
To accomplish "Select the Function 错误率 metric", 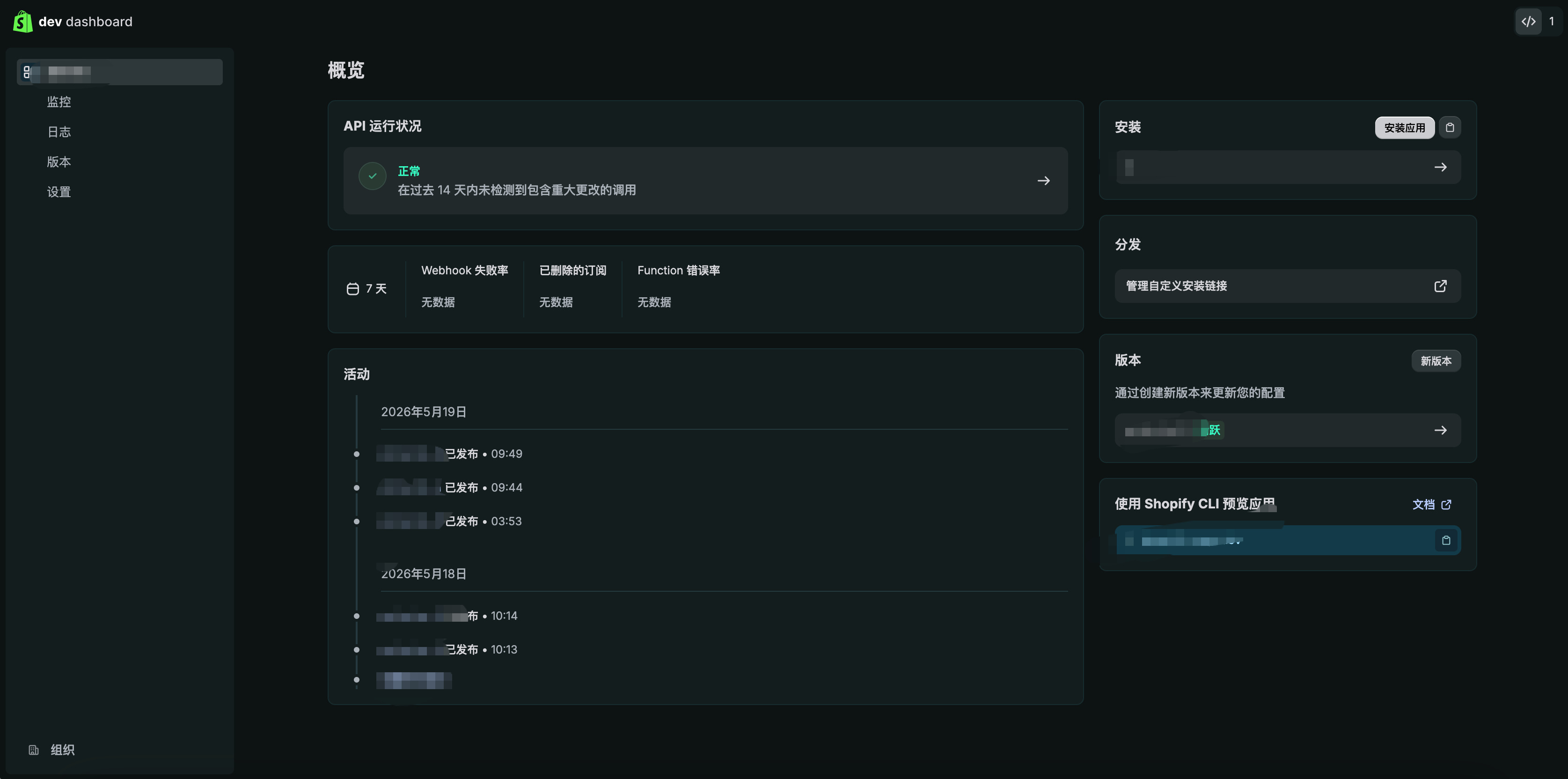I will coord(678,270).
